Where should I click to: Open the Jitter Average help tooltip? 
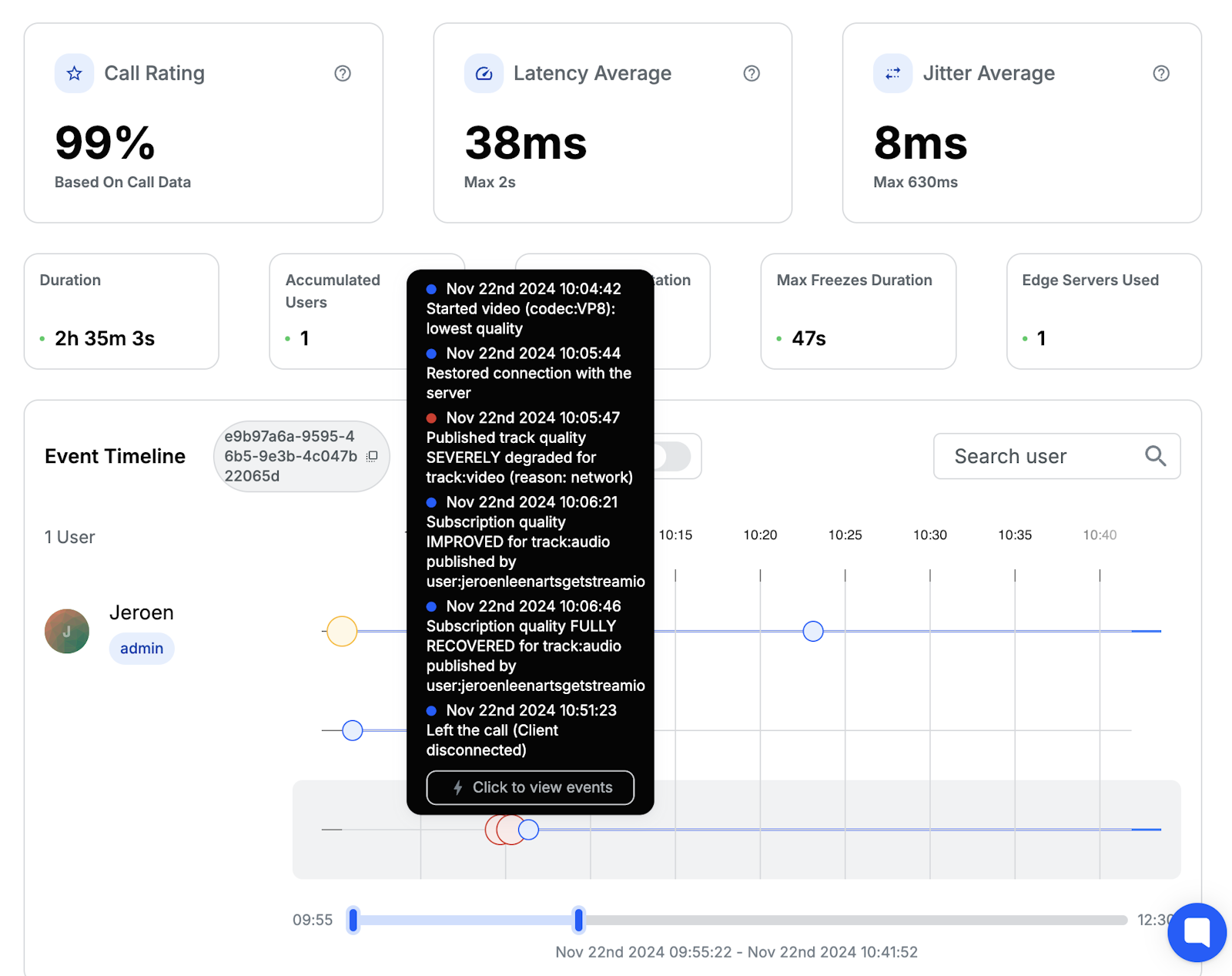click(x=1161, y=73)
